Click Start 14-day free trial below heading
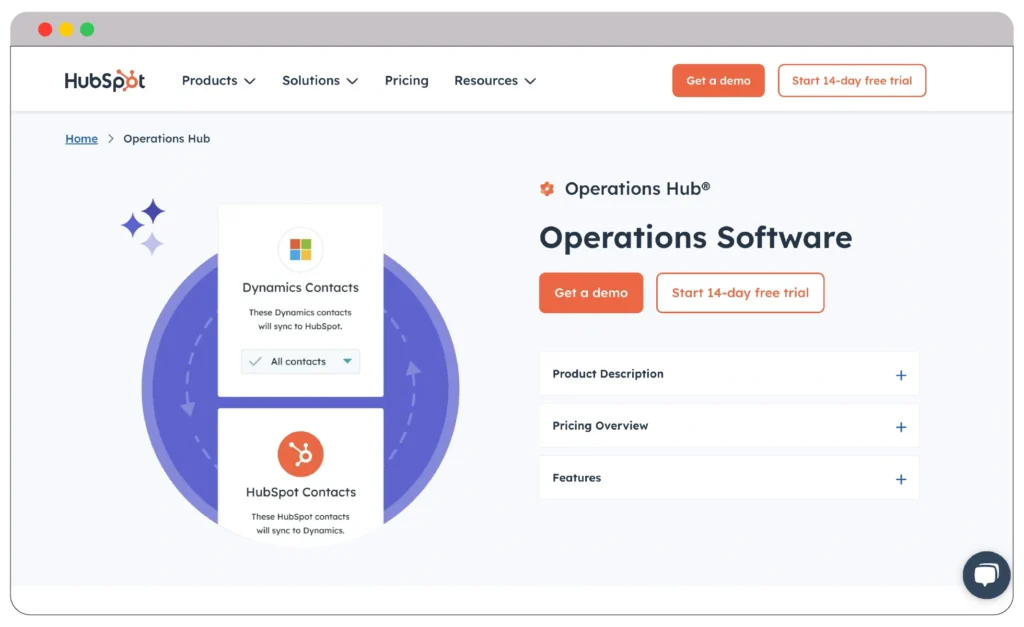This screenshot has width=1024, height=627. (x=740, y=293)
